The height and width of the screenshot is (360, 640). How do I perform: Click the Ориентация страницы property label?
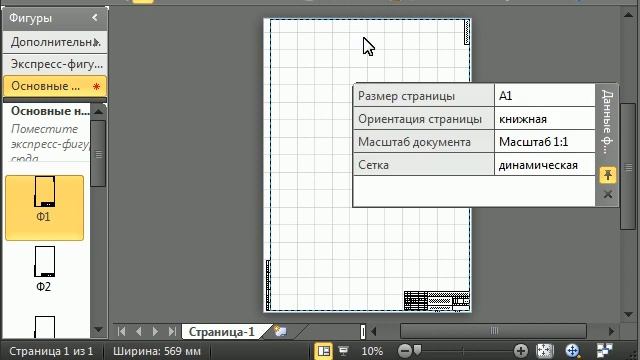424,119
